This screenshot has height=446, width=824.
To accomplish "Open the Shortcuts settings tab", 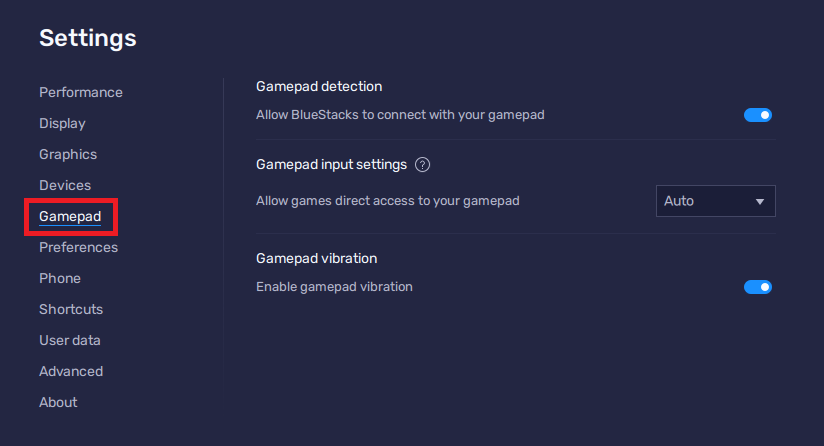I will [71, 309].
